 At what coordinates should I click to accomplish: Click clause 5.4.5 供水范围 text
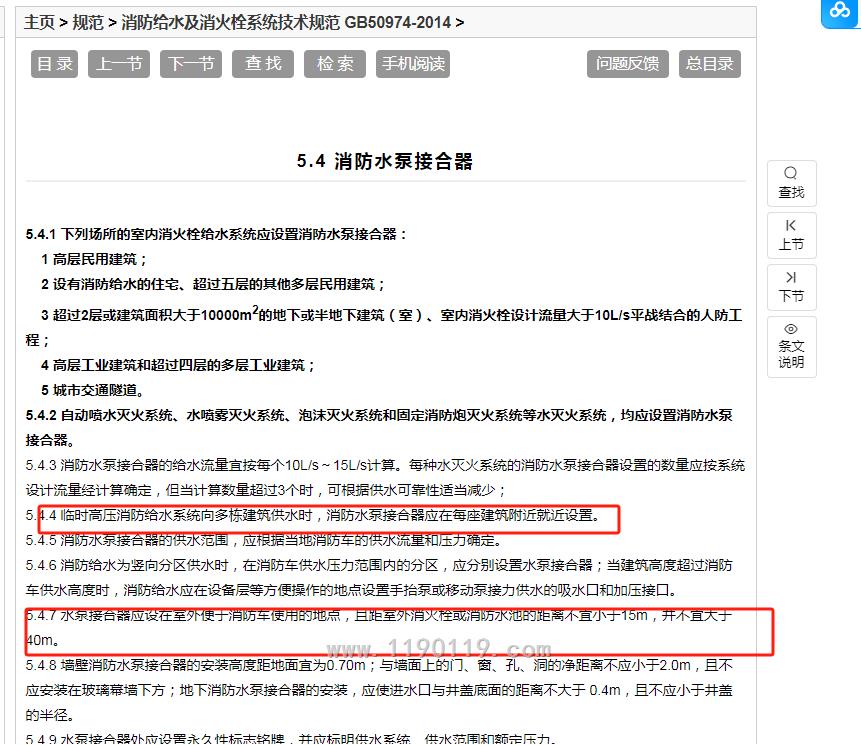click(x=264, y=540)
